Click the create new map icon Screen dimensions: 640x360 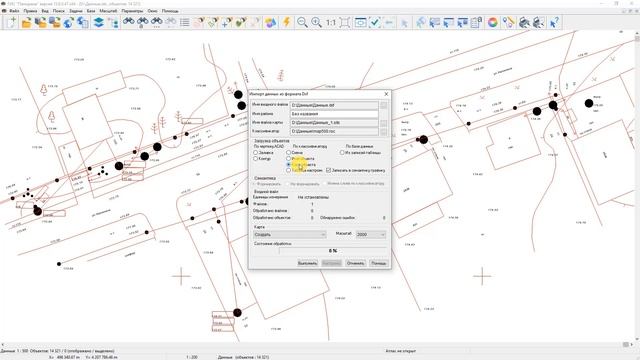point(12,22)
